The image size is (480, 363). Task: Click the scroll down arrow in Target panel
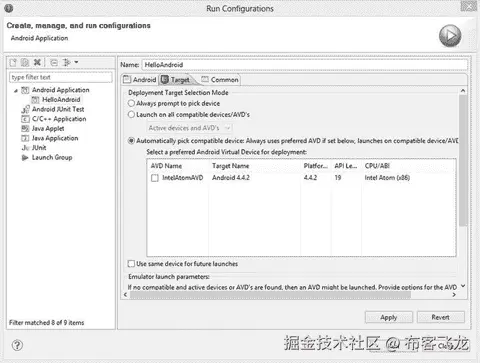tap(463, 286)
